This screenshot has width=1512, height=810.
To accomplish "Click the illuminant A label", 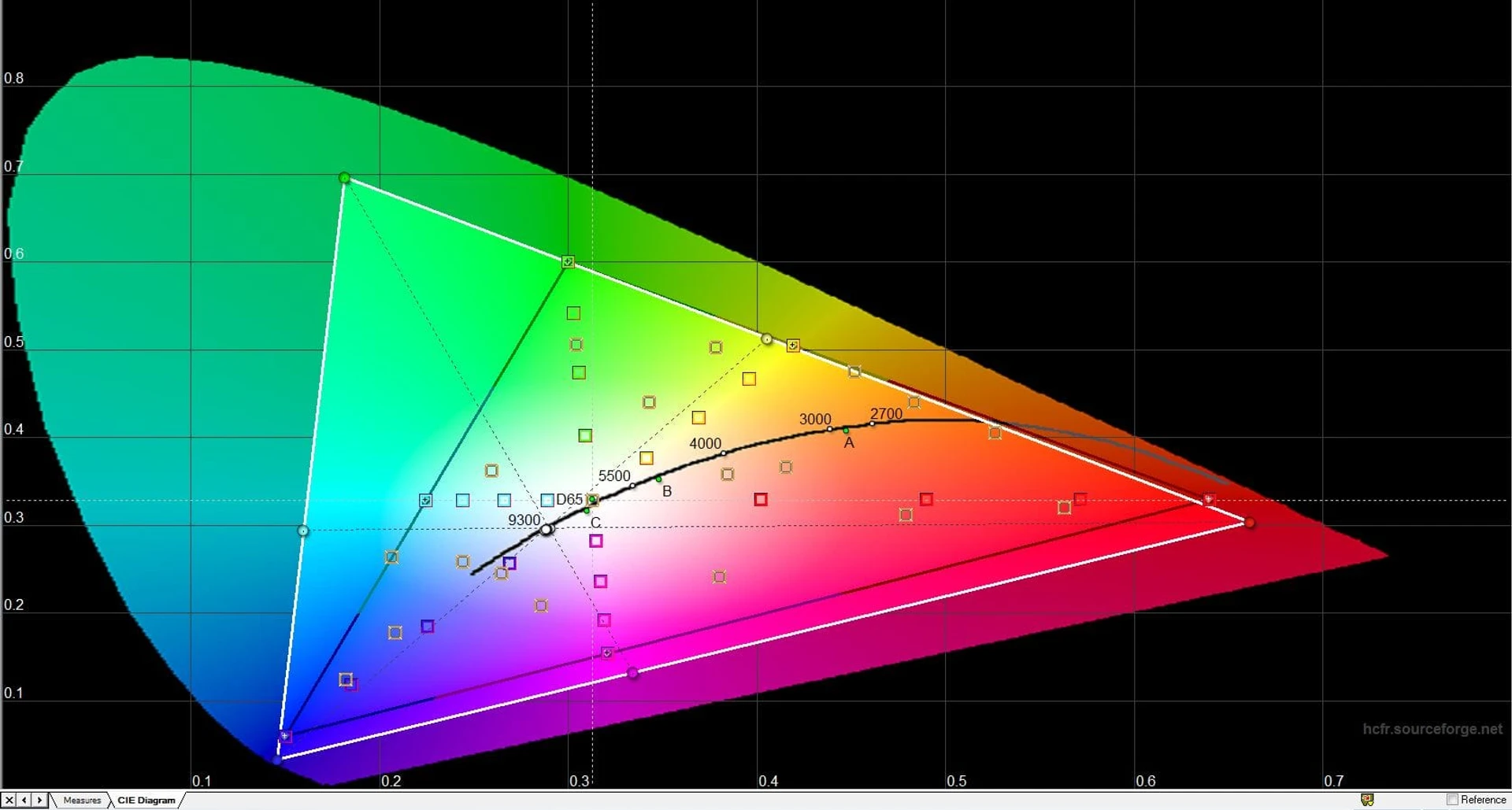I will (x=849, y=442).
